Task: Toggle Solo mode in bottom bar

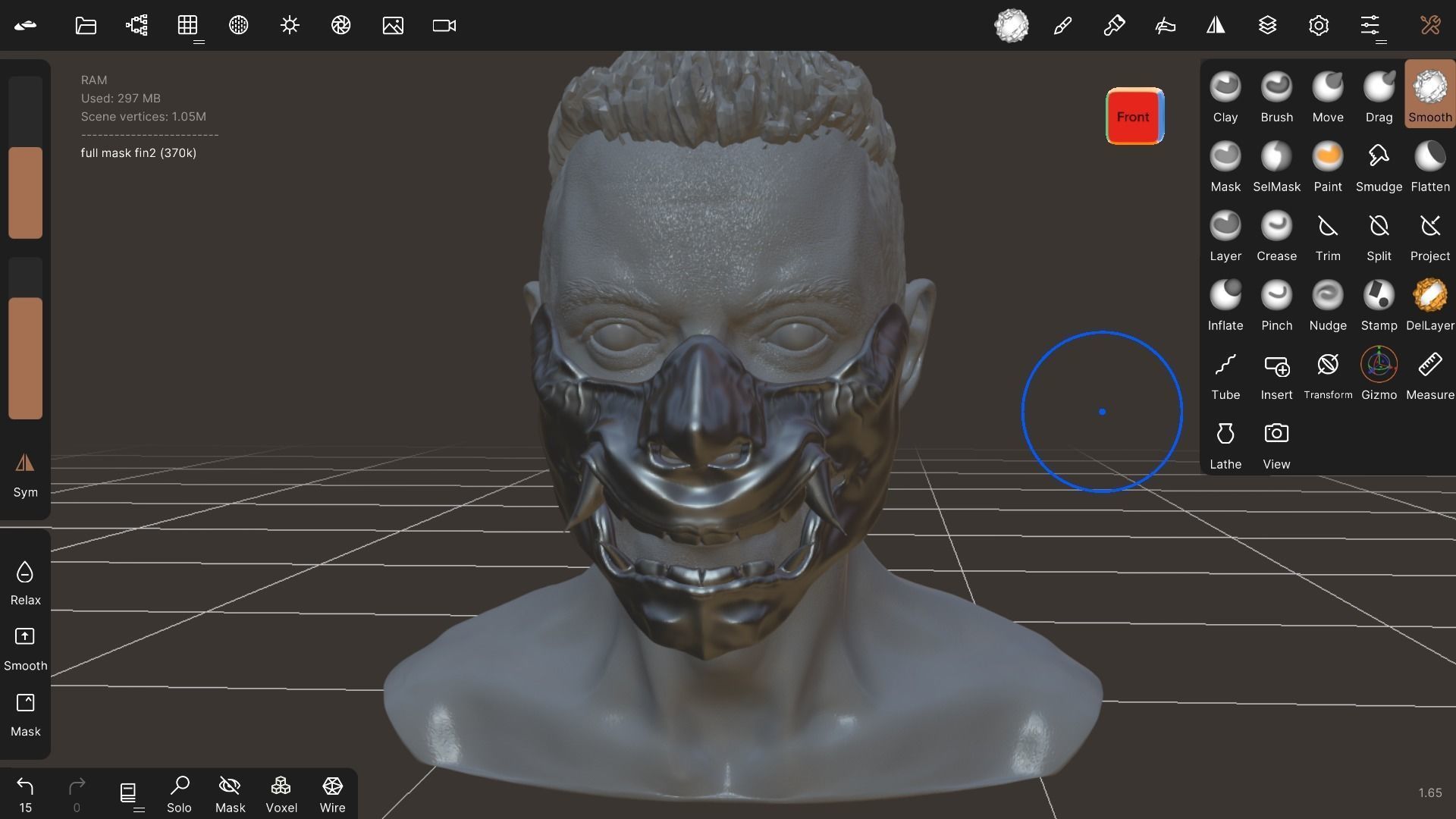Action: pyautogui.click(x=179, y=794)
